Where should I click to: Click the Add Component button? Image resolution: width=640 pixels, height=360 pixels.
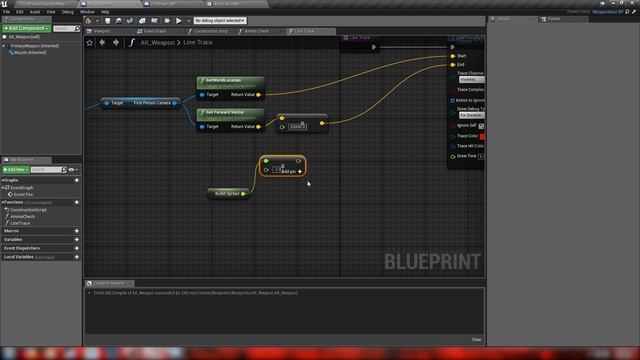tap(26, 28)
